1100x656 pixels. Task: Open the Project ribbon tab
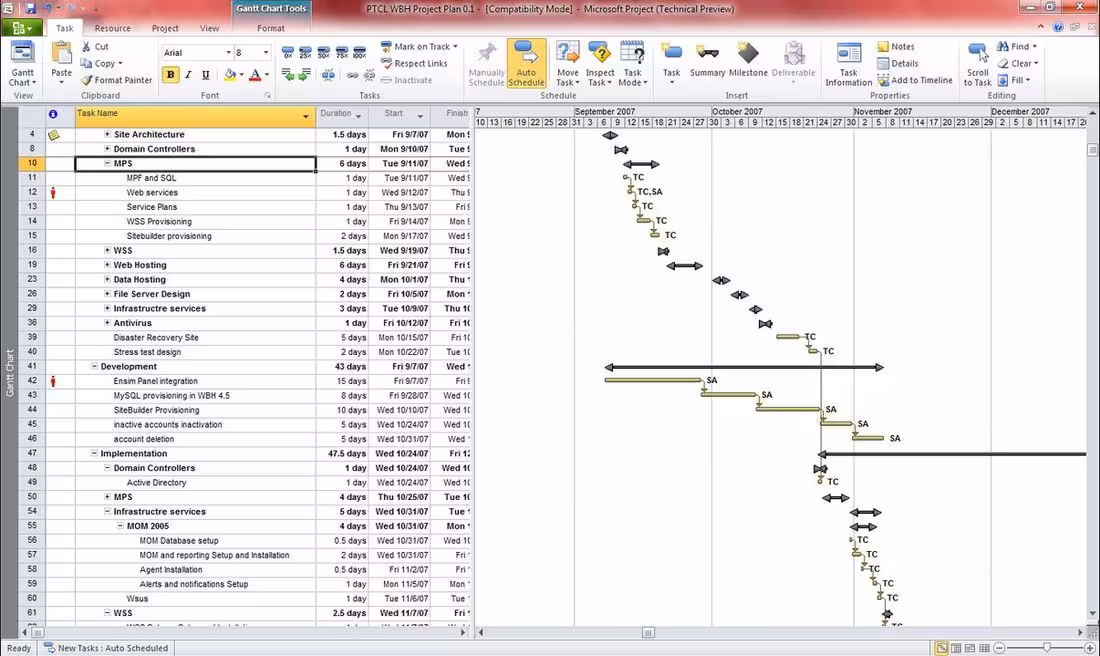coord(164,28)
